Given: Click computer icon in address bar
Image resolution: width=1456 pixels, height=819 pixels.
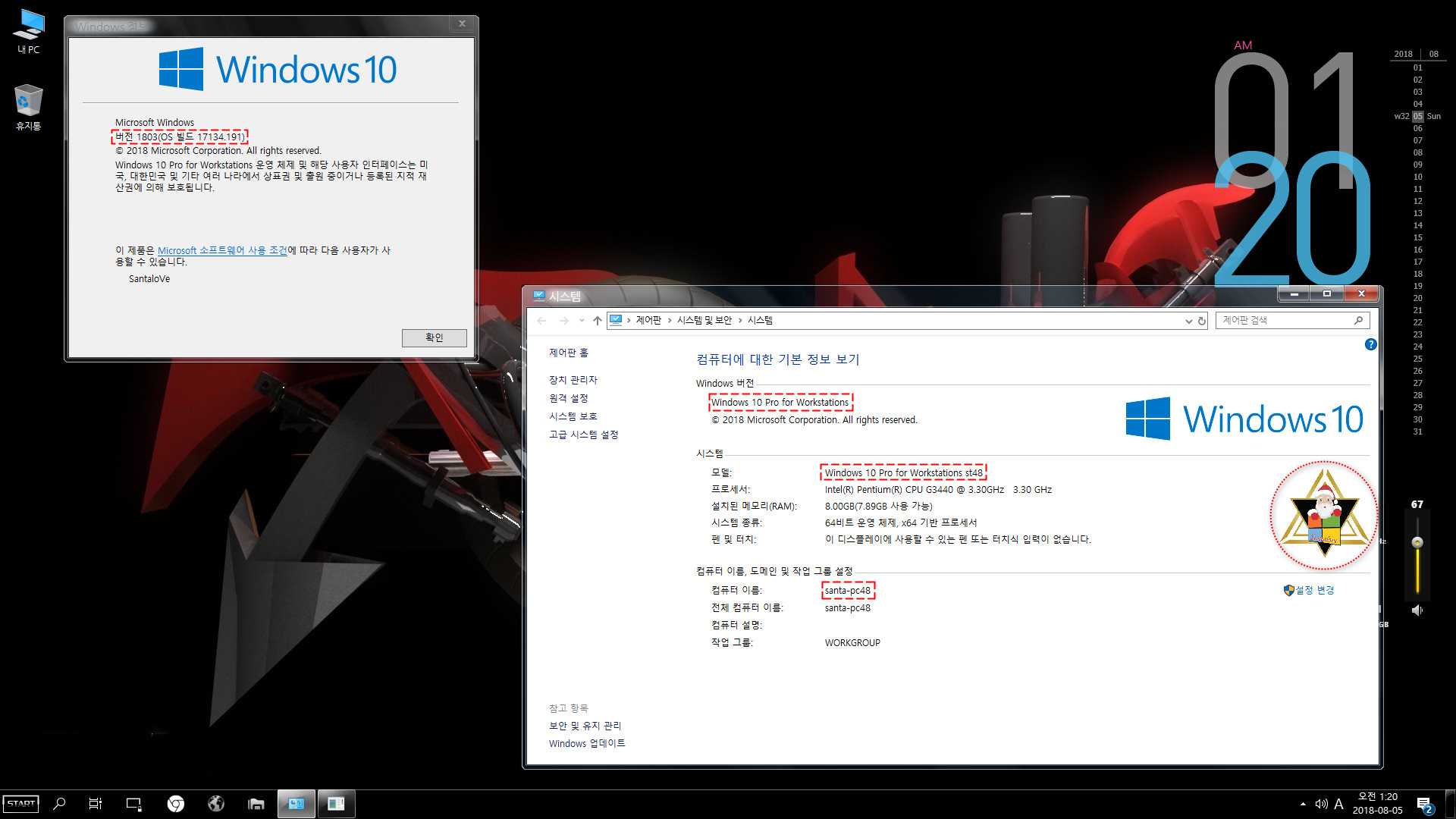Looking at the screenshot, I should click(616, 321).
